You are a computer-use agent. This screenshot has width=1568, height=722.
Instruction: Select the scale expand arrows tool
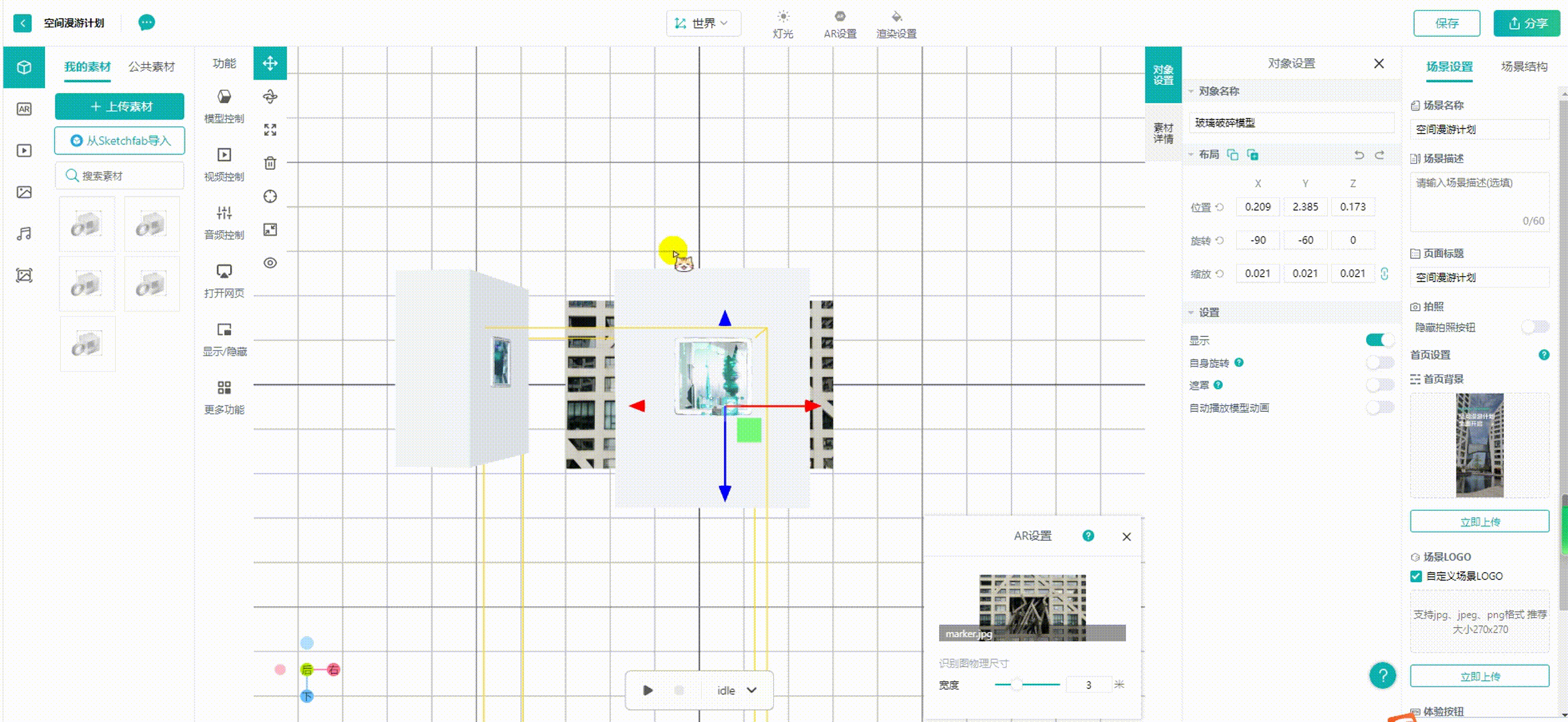[270, 130]
